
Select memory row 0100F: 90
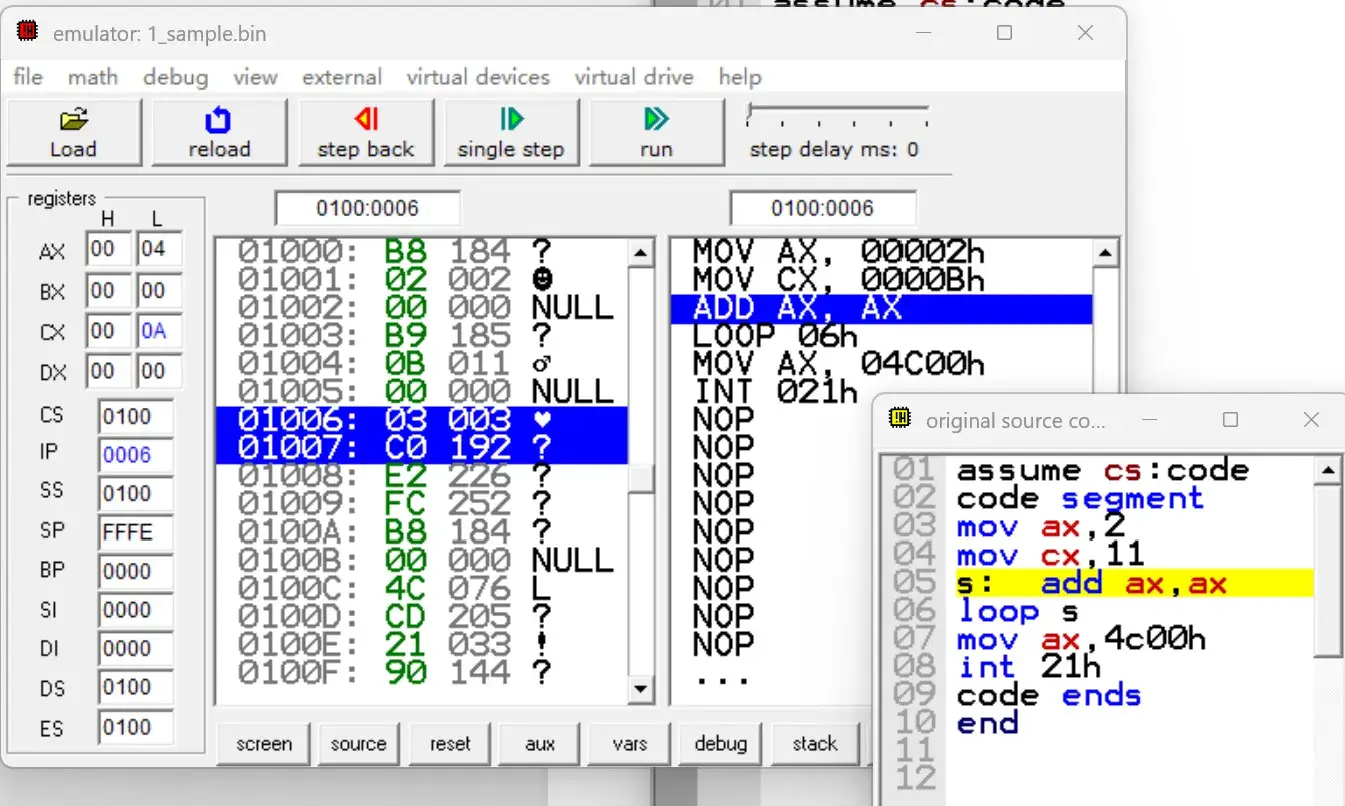coord(422,672)
